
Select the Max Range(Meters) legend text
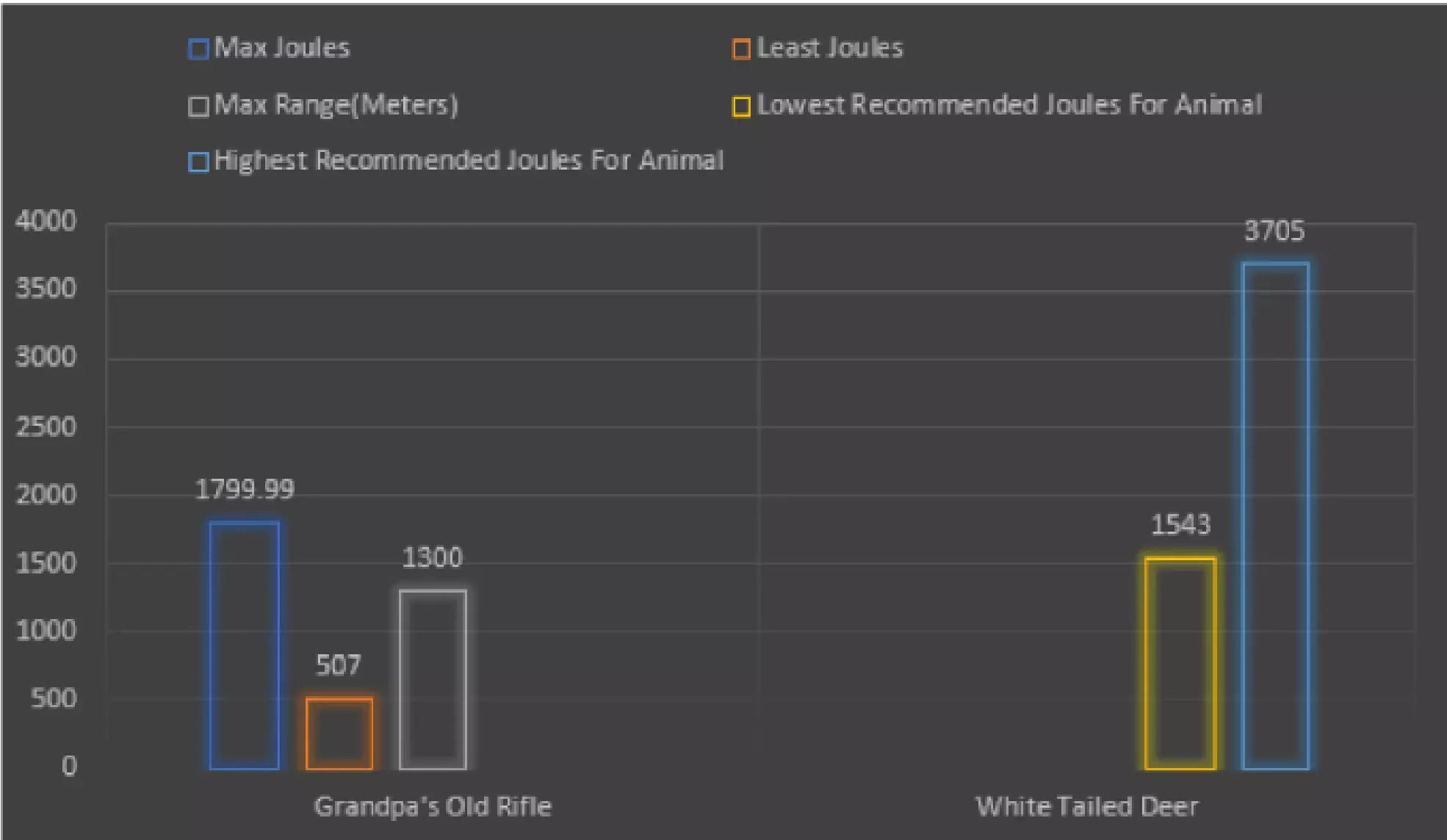click(x=336, y=105)
